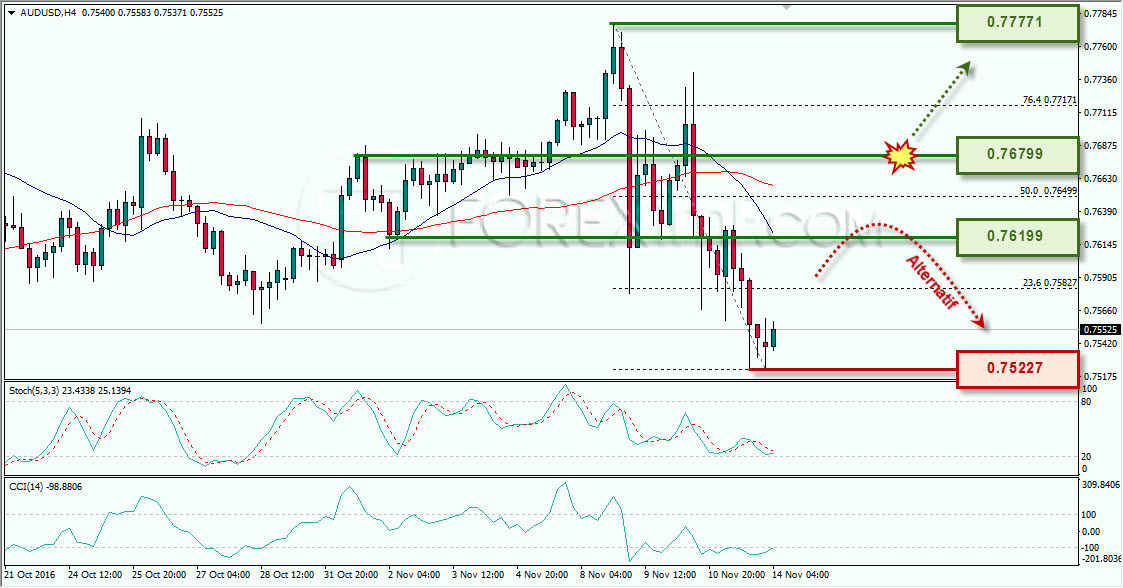Click the 2 Nov 04:00 time label
Screen dimensions: 1123x588
pyautogui.click(x=414, y=574)
